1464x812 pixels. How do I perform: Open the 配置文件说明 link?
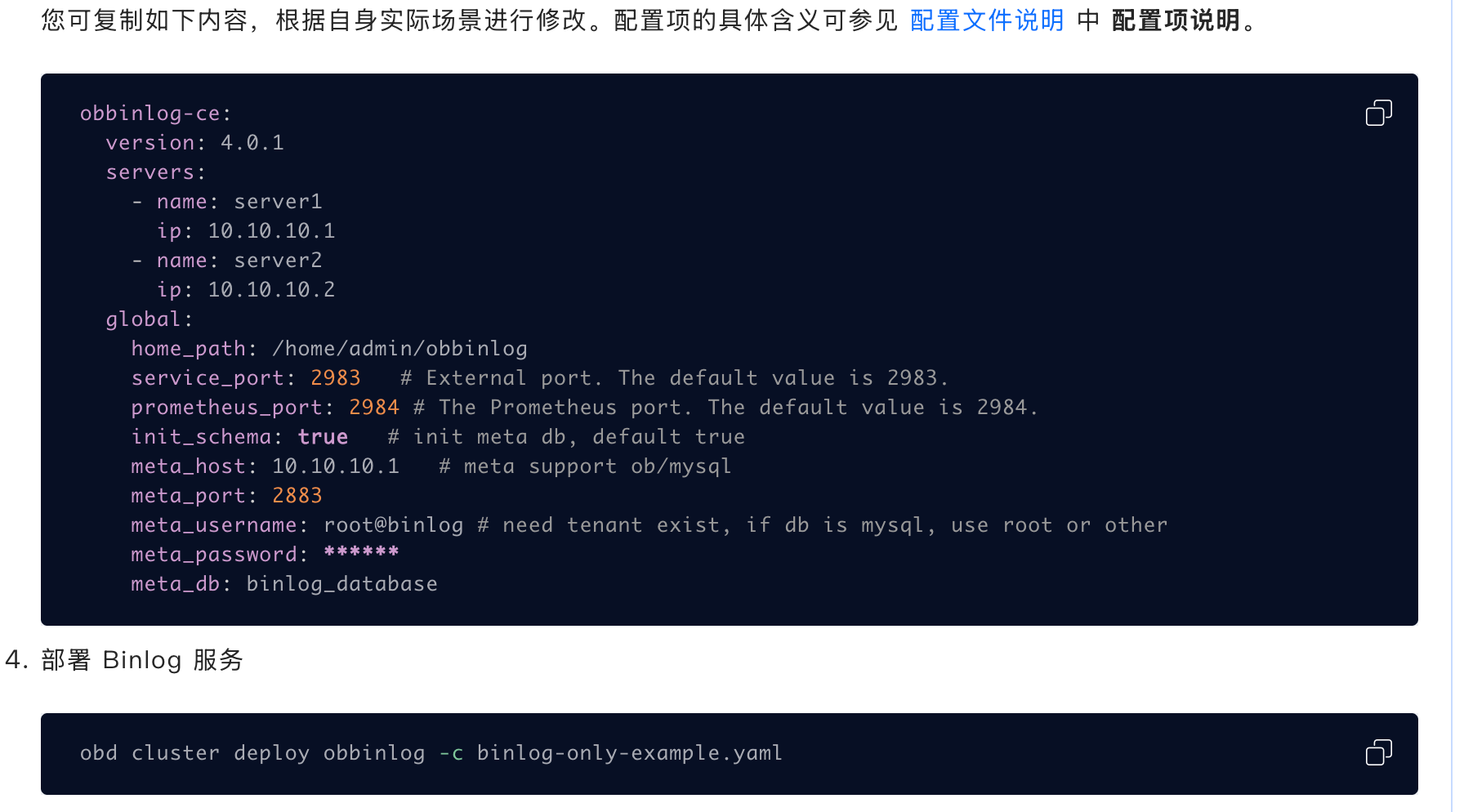(x=986, y=20)
